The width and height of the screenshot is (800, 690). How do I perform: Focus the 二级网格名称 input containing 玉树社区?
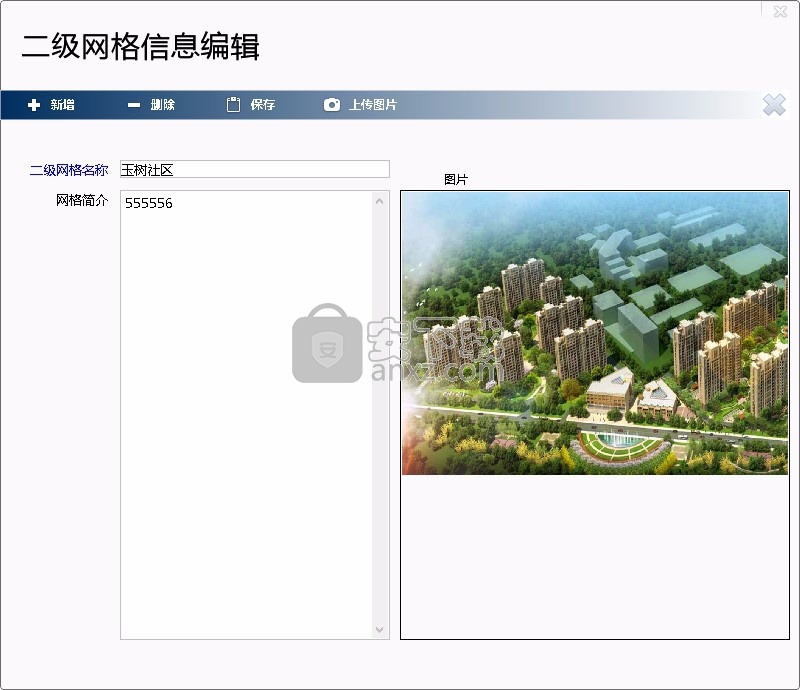(254, 170)
